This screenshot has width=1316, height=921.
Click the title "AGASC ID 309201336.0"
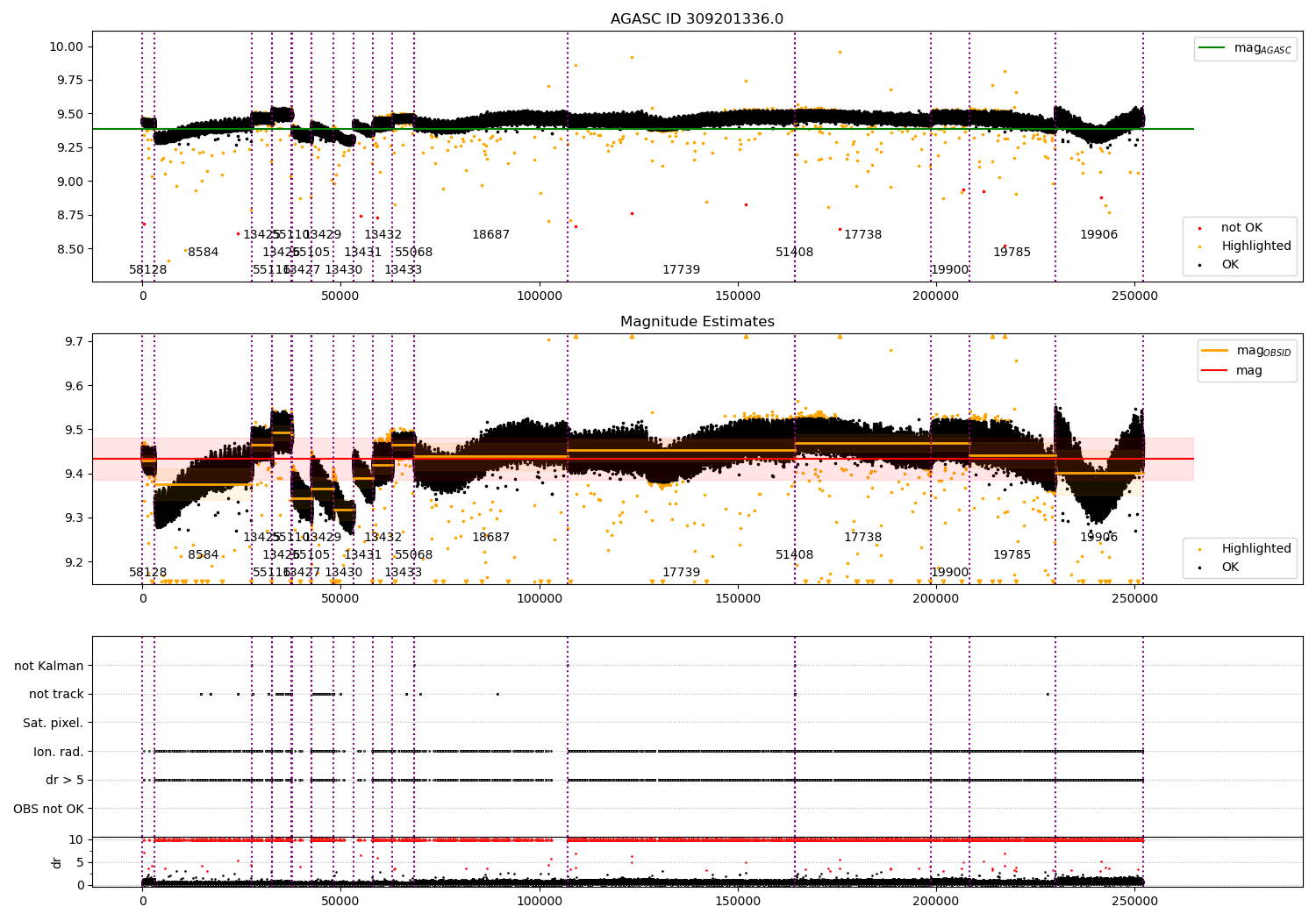point(697,19)
